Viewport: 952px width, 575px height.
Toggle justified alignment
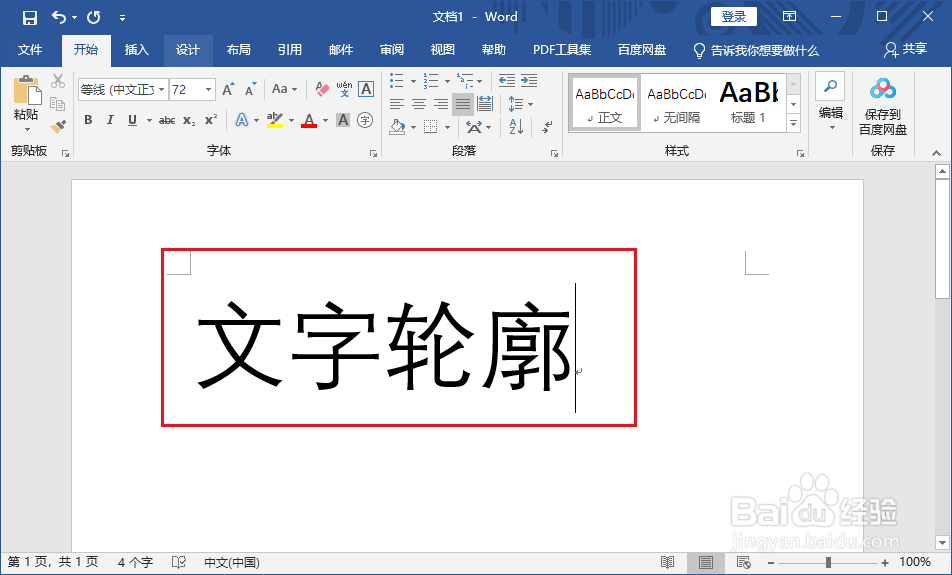[x=463, y=104]
